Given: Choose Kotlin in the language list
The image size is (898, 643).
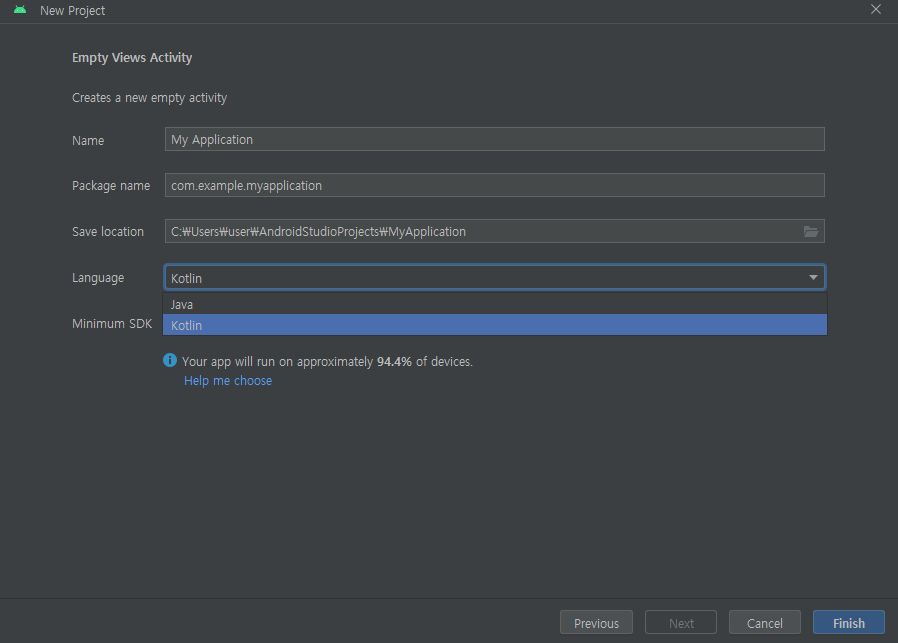Looking at the screenshot, I should (x=495, y=325).
